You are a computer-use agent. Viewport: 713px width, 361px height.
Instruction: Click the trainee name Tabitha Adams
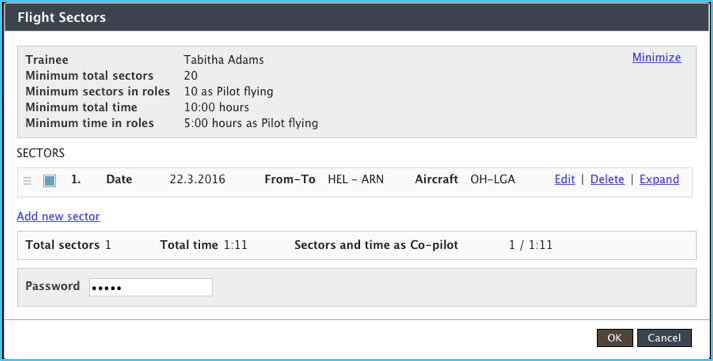click(x=224, y=60)
